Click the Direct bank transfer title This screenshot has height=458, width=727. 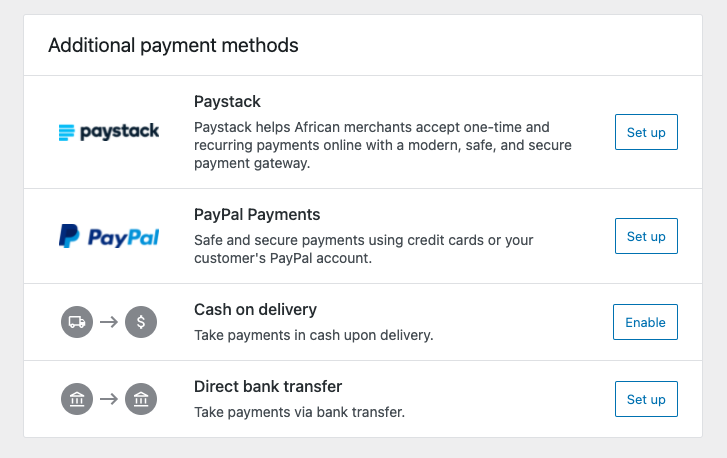coord(268,386)
